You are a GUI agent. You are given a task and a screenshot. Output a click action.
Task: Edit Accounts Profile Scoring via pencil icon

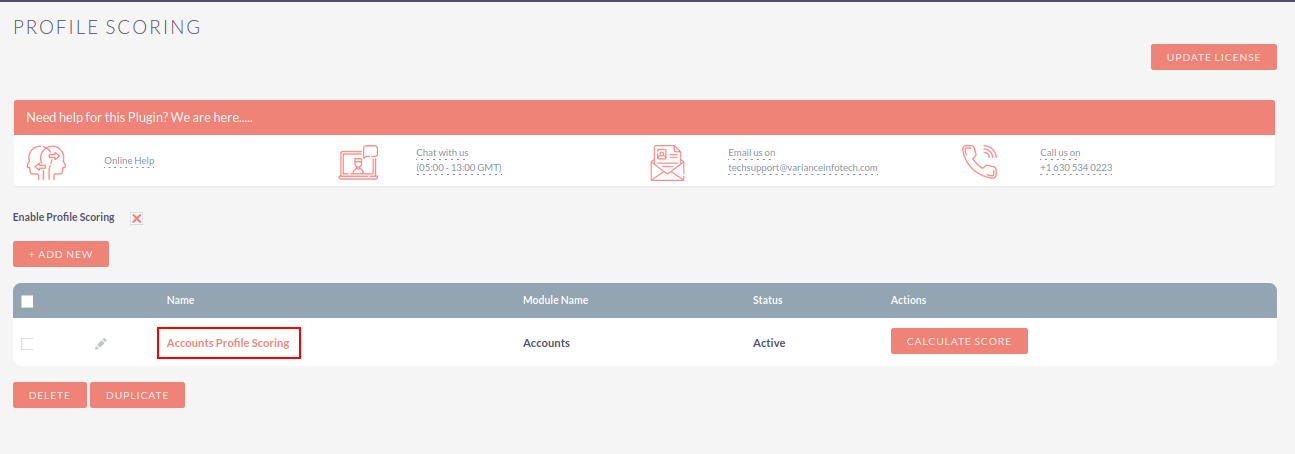[x=100, y=344]
